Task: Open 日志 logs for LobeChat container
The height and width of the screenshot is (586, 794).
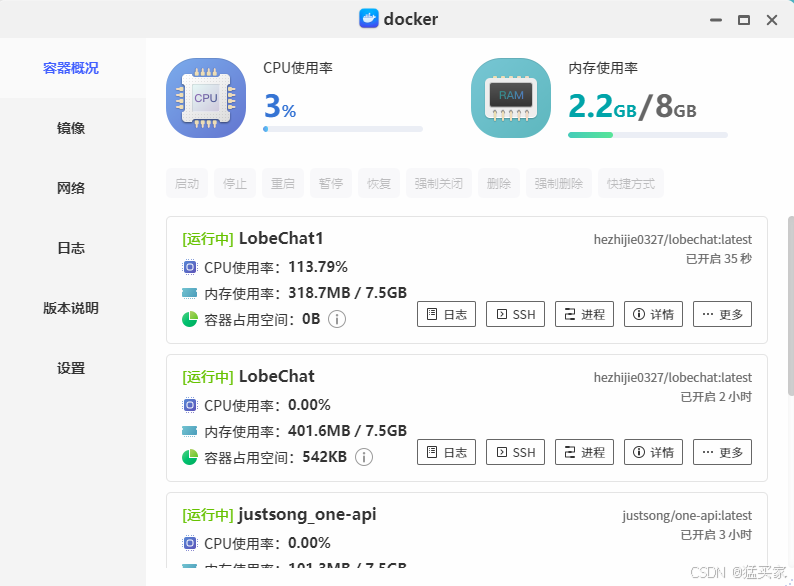Action: tap(446, 452)
